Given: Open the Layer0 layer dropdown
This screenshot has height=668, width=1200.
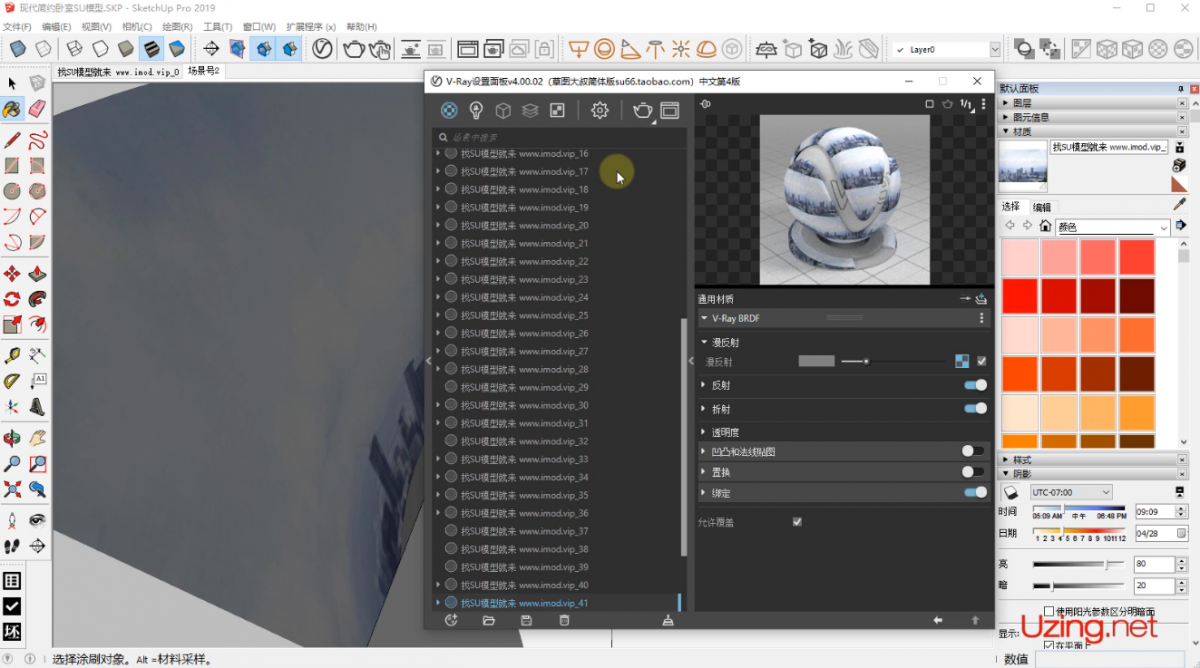Looking at the screenshot, I should [995, 49].
